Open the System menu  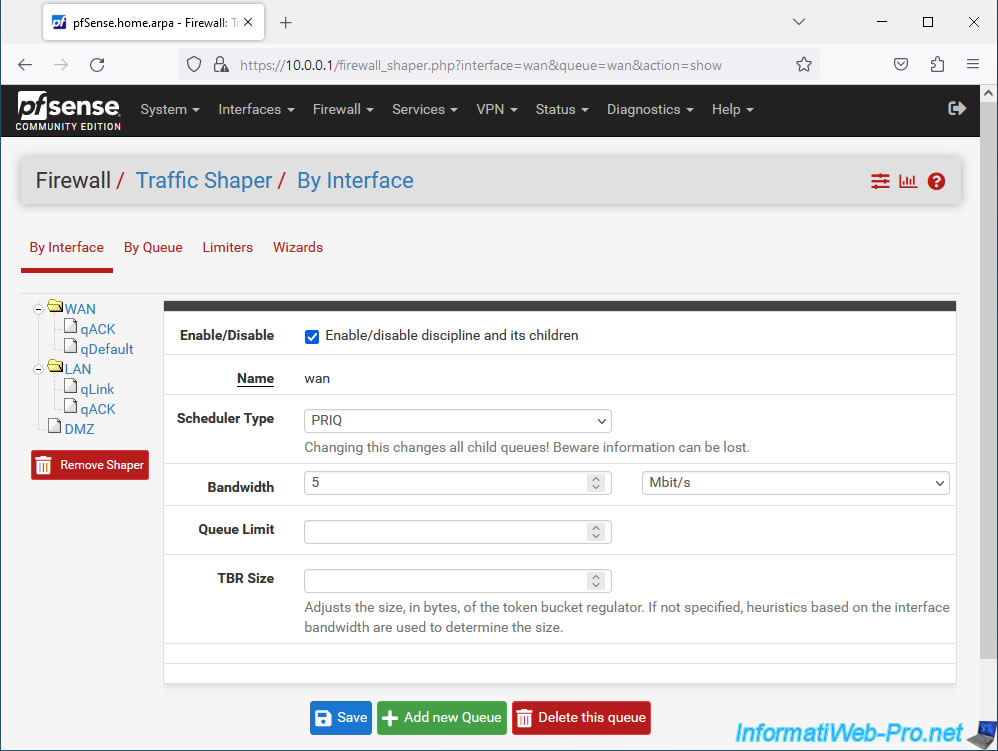click(x=169, y=109)
